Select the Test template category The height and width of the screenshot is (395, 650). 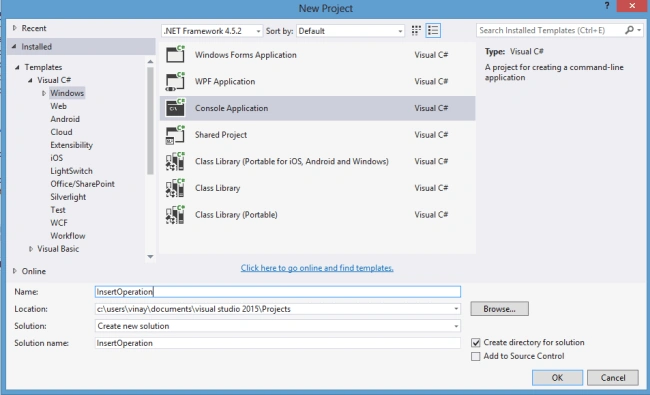[x=58, y=210]
